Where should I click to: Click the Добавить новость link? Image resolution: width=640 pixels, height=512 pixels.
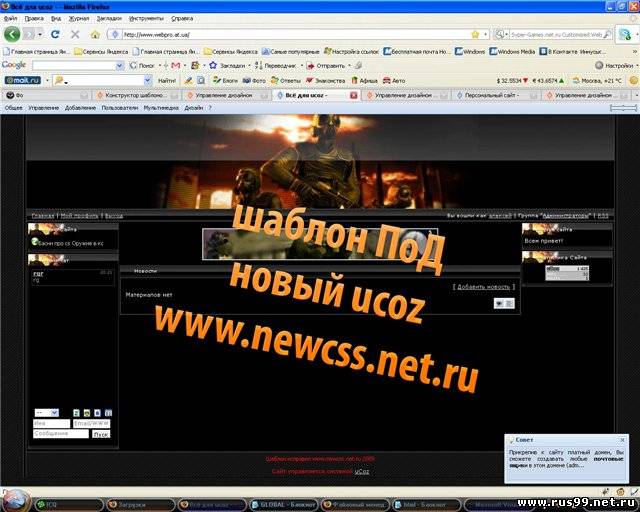pos(483,287)
